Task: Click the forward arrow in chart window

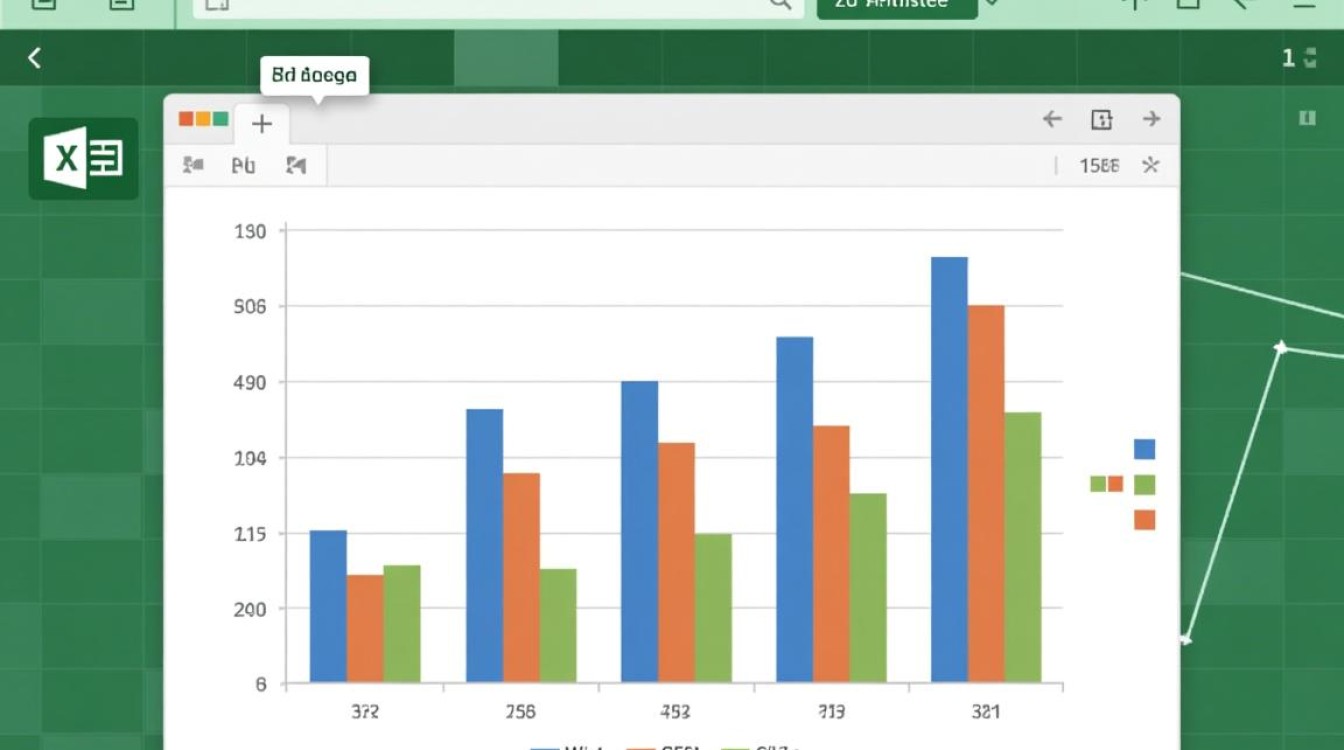Action: [1151, 120]
